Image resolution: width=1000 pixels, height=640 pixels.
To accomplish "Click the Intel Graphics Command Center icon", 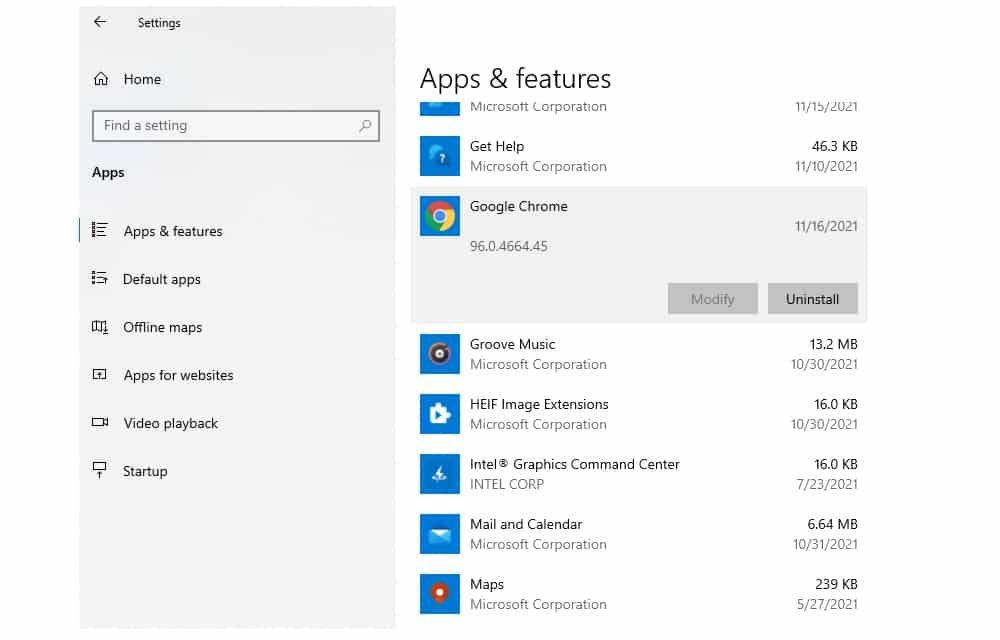I will (439, 474).
